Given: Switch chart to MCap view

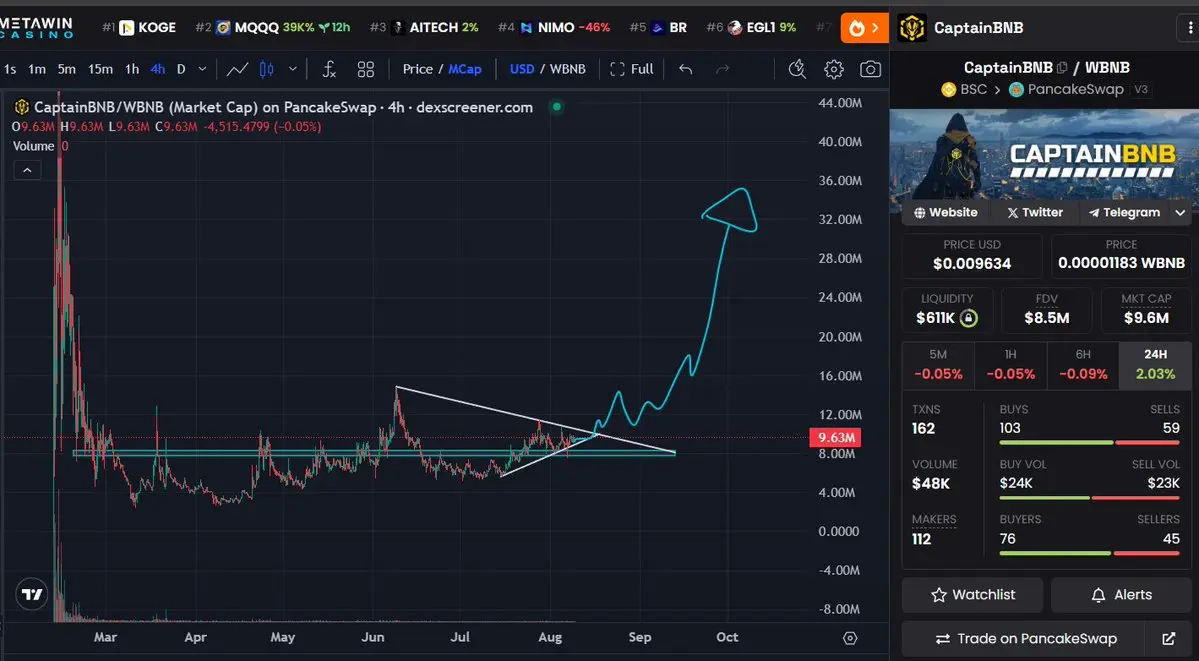Looking at the screenshot, I should pyautogui.click(x=465, y=69).
